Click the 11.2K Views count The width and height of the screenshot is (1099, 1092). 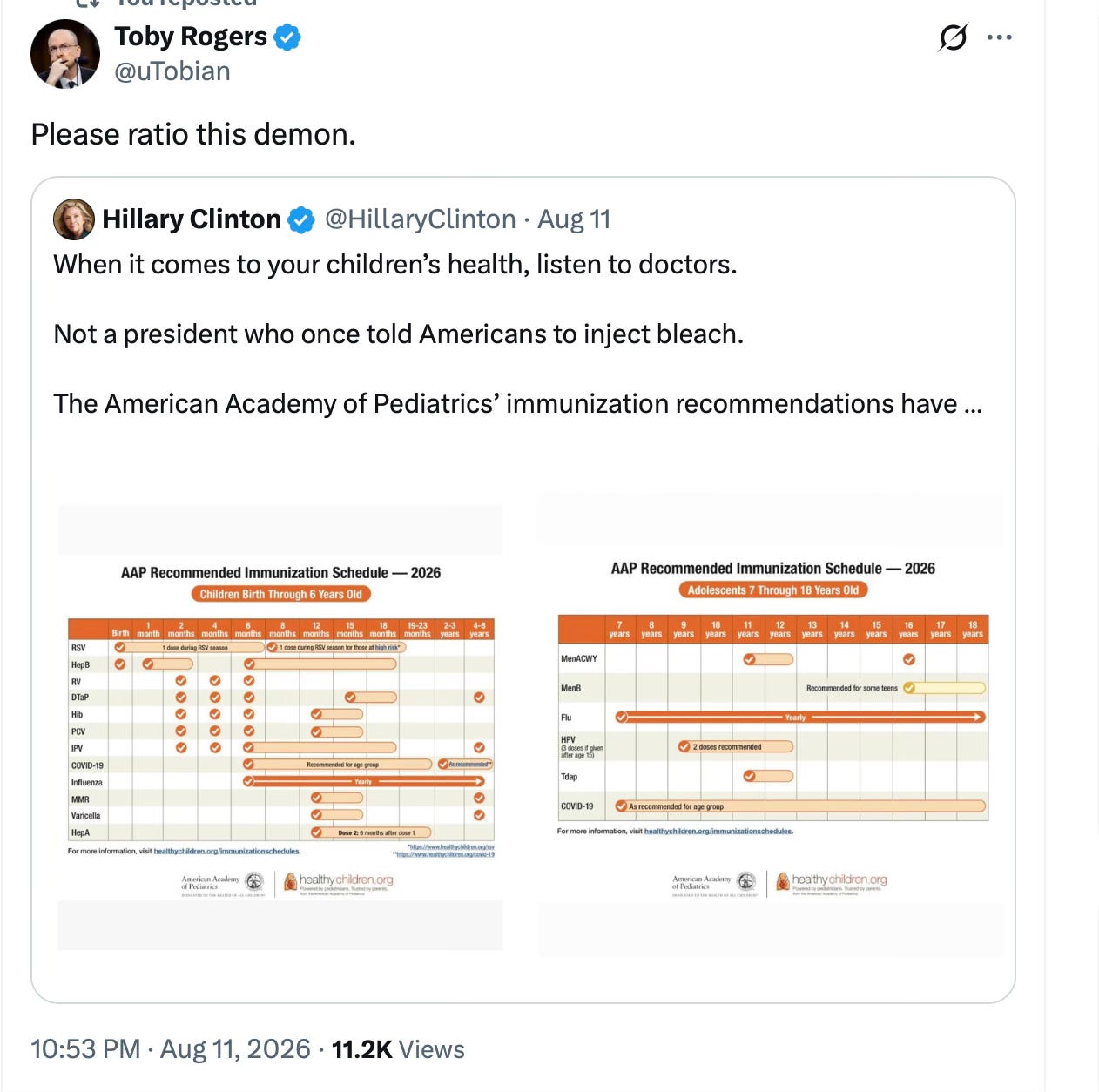click(x=398, y=1049)
